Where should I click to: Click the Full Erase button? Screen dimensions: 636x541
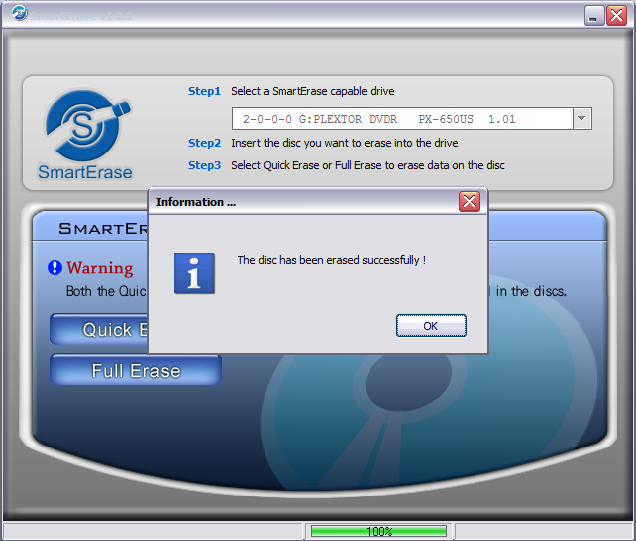136,370
